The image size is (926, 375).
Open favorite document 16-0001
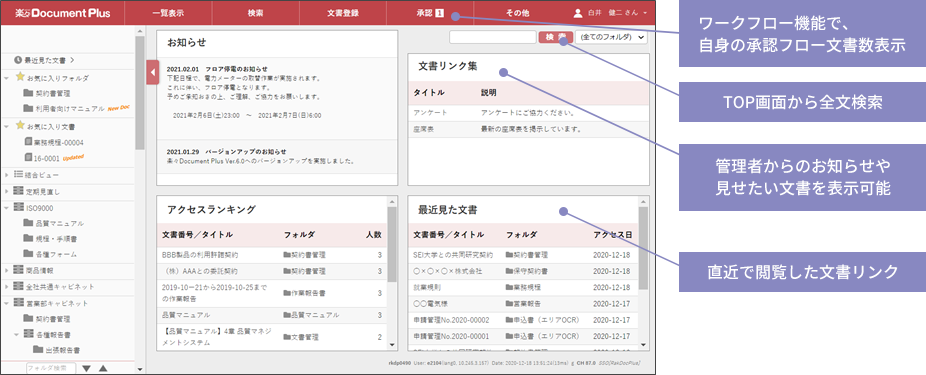[x=48, y=158]
